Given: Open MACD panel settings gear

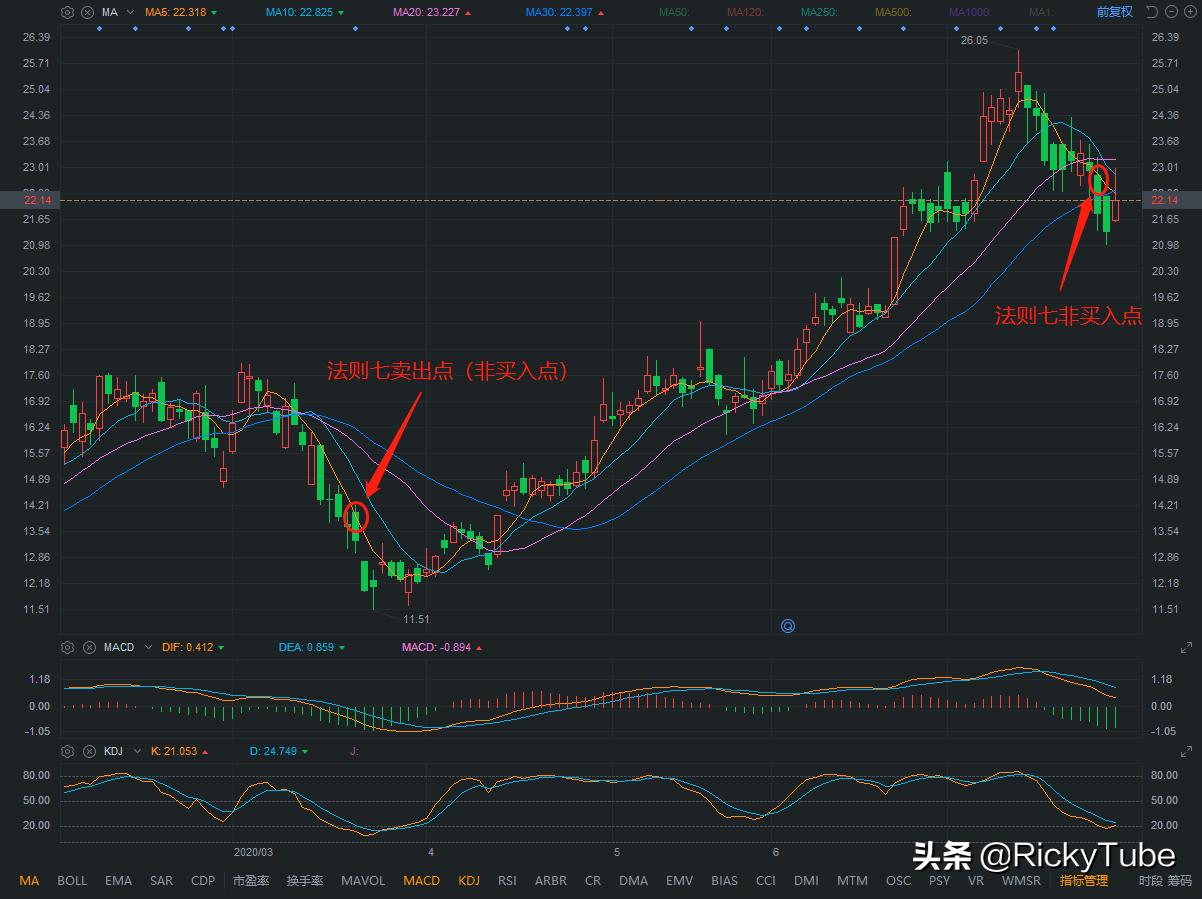Looking at the screenshot, I should pyautogui.click(x=67, y=647).
